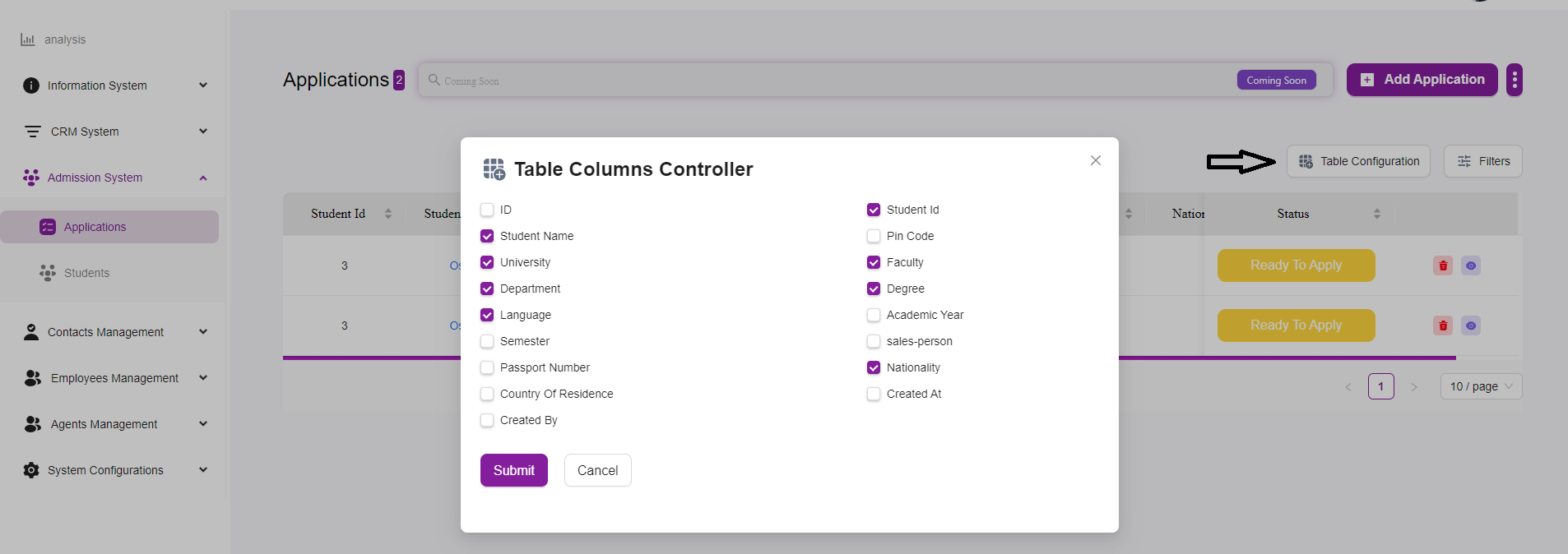Click the Filters sliders icon
The height and width of the screenshot is (554, 1568).
pyautogui.click(x=1464, y=162)
